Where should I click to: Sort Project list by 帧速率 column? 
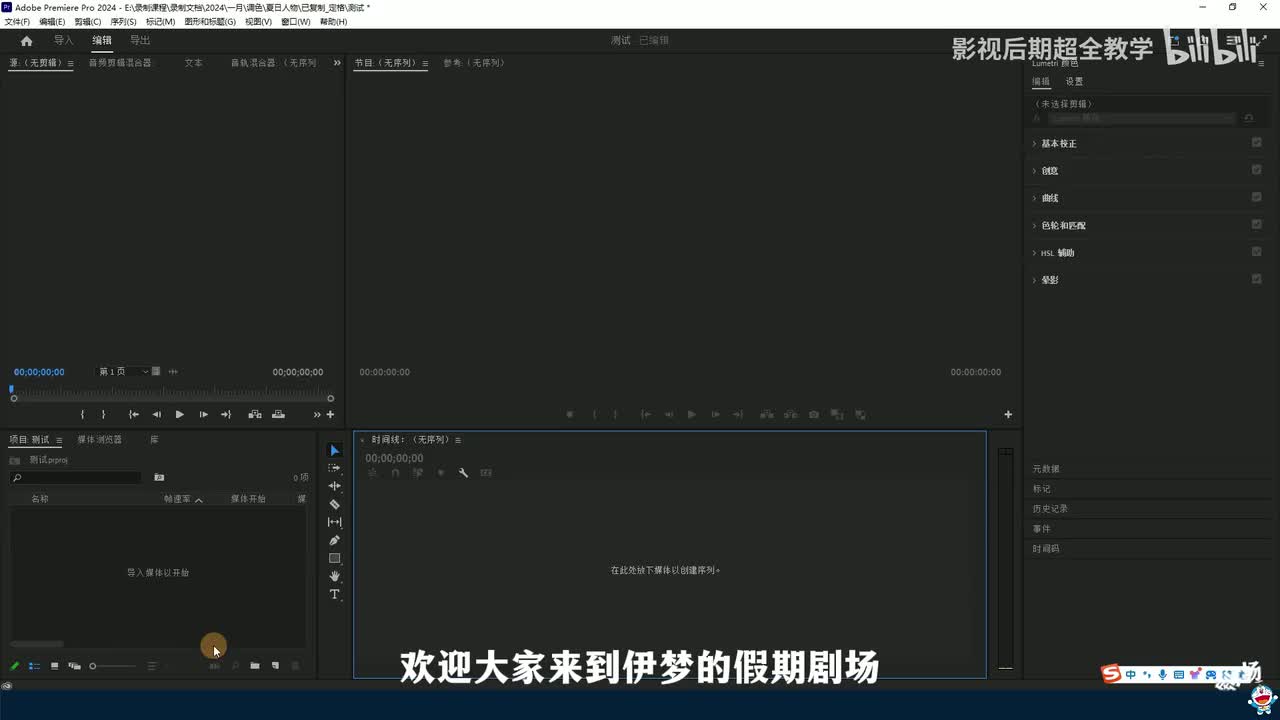pyautogui.click(x=177, y=499)
